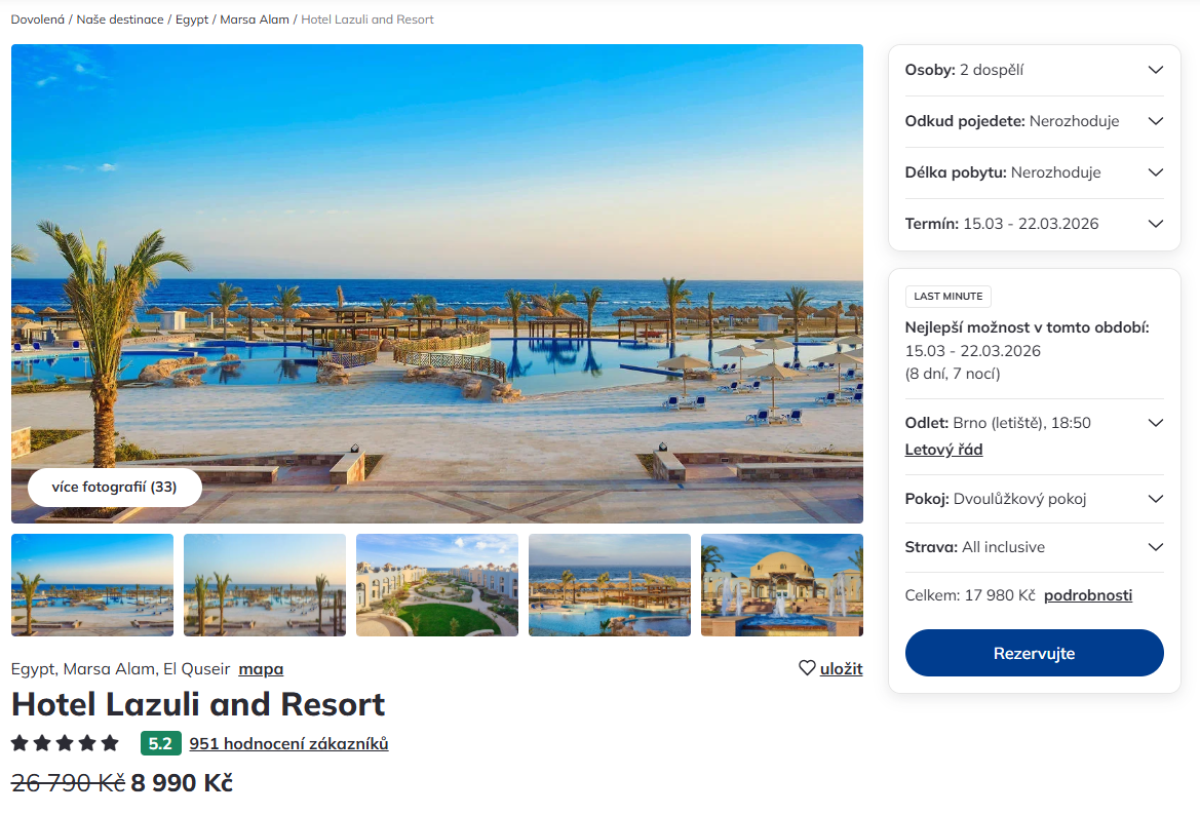Image resolution: width=1200 pixels, height=814 pixels.
Task: Open the Letový řád link
Action: (944, 450)
